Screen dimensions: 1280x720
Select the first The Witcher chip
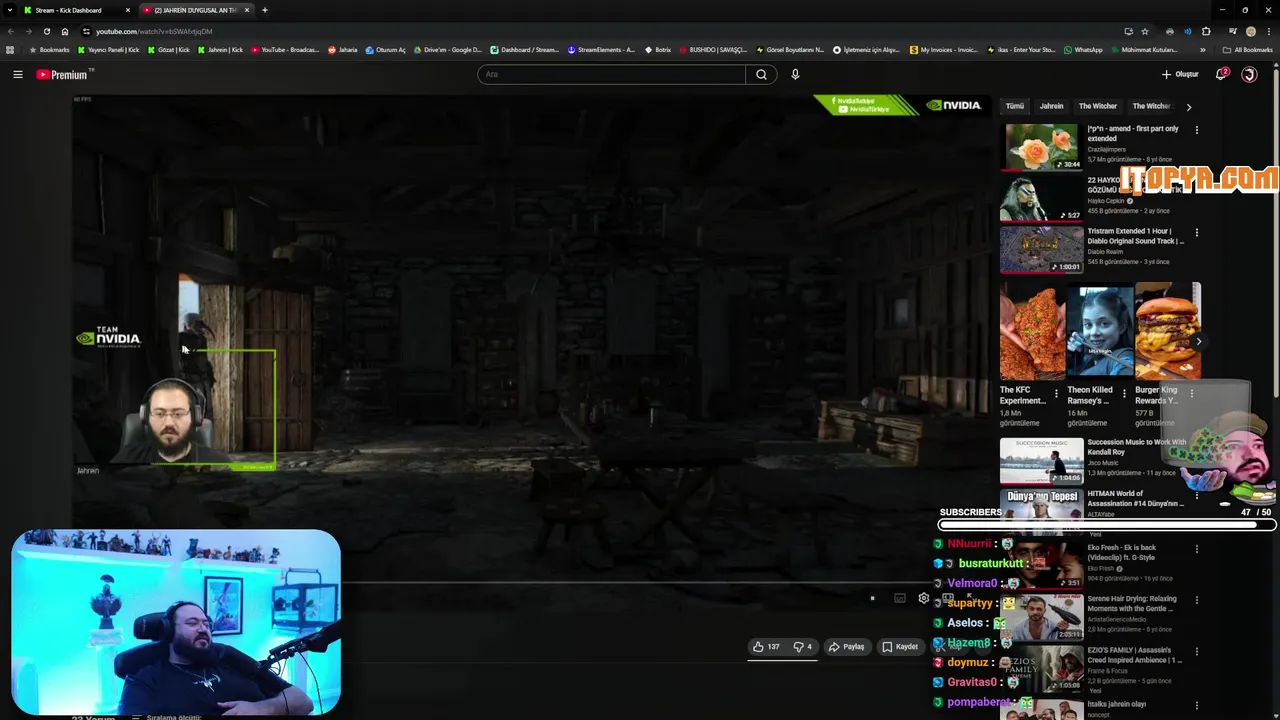1097,106
